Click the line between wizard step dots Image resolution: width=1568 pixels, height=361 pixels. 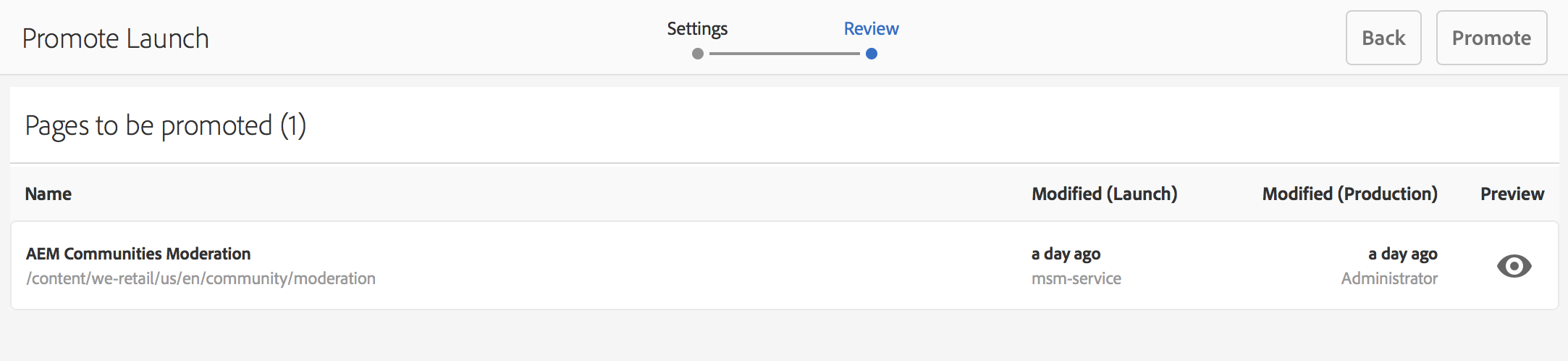click(x=785, y=54)
